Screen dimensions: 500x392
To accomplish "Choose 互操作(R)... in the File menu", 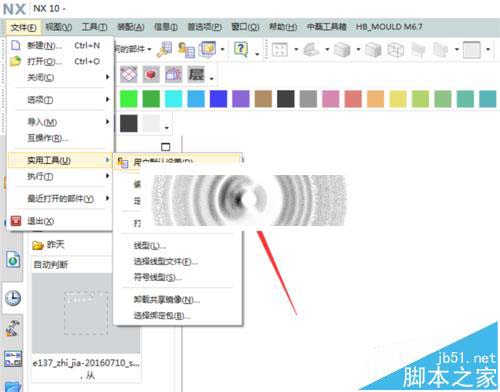I will (x=59, y=138).
